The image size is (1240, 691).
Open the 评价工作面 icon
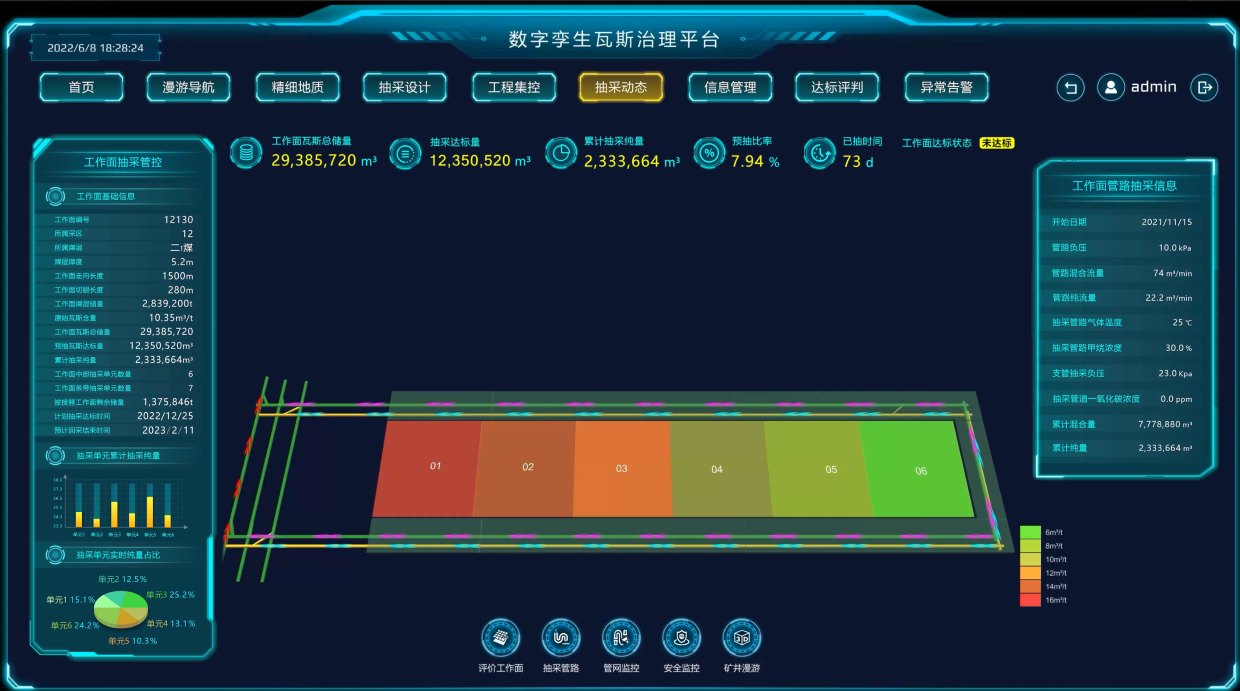(x=501, y=637)
